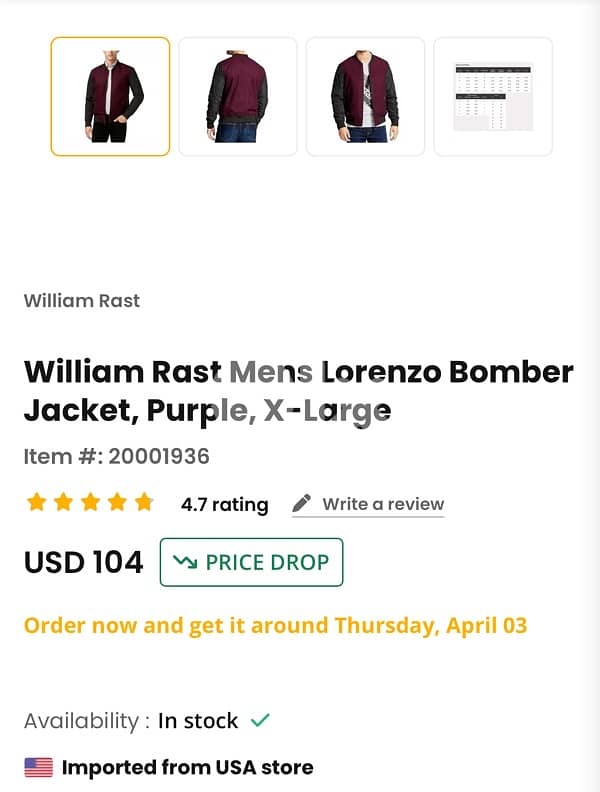Click the green in-stock checkmark
The image size is (600, 792).
point(260,720)
